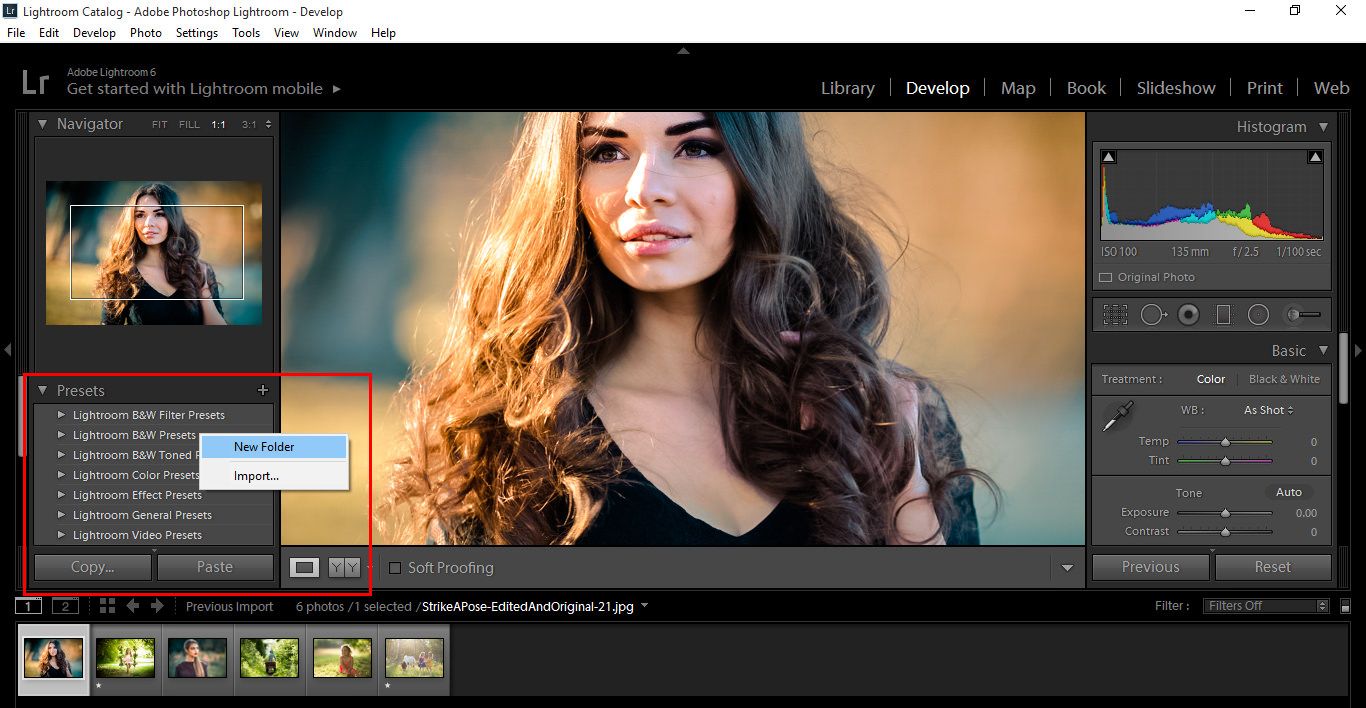Select the third filmstrip thumbnail portrait
The height and width of the screenshot is (708, 1366).
click(x=198, y=658)
